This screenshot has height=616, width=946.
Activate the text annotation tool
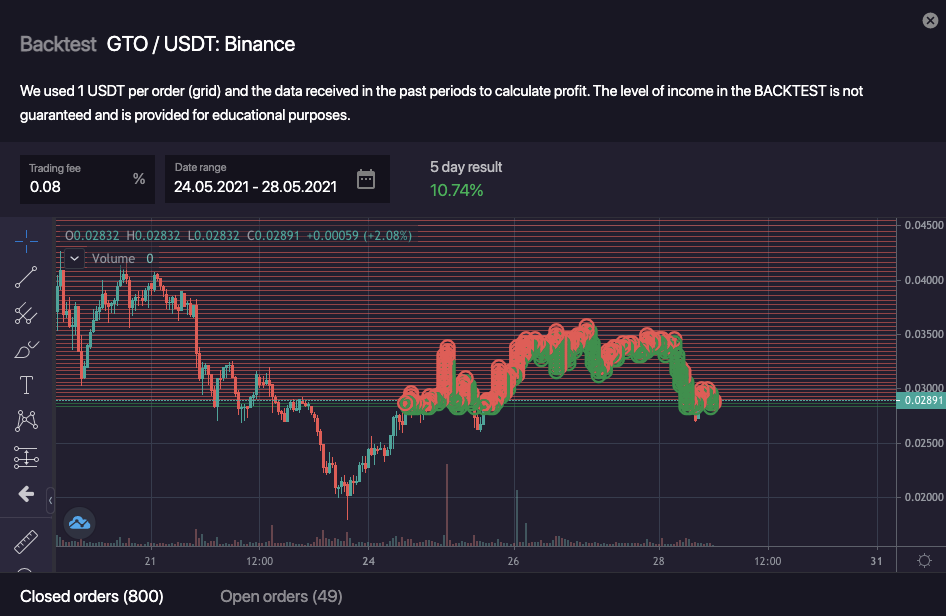coord(27,385)
